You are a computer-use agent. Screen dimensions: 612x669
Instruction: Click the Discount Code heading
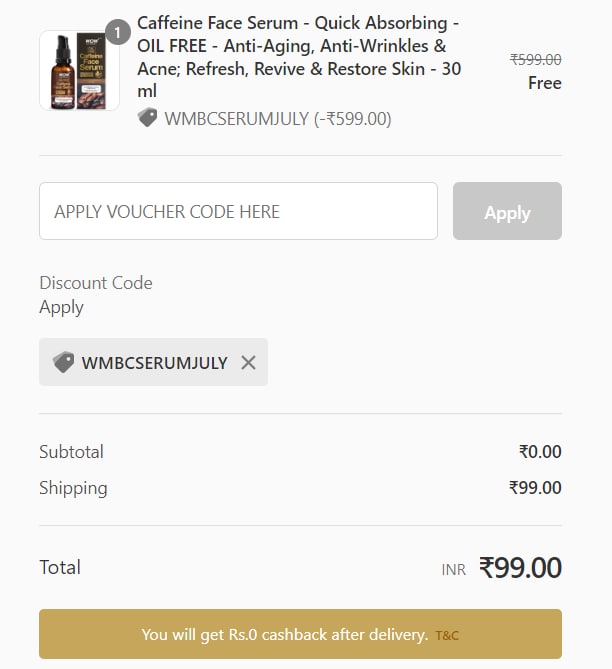(x=96, y=283)
